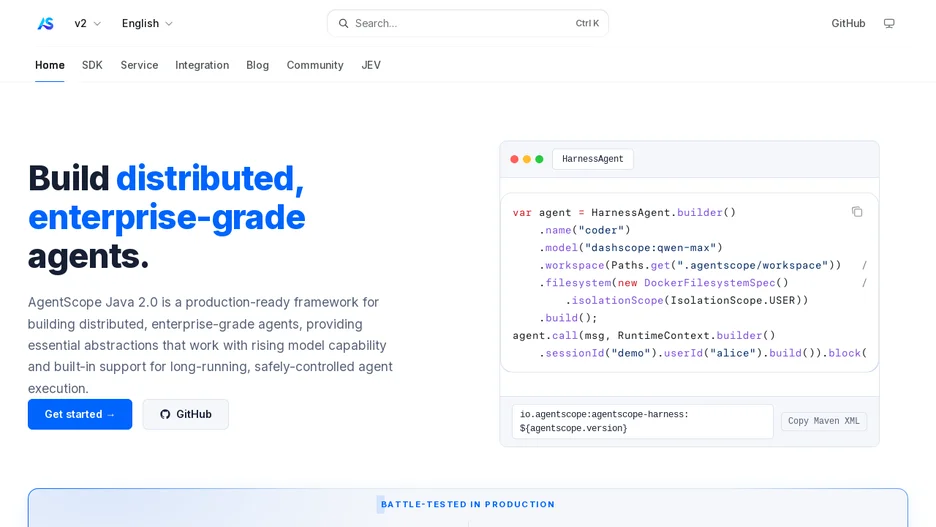Image resolution: width=936 pixels, height=527 pixels.
Task: Open the Blog tab
Action: (257, 65)
